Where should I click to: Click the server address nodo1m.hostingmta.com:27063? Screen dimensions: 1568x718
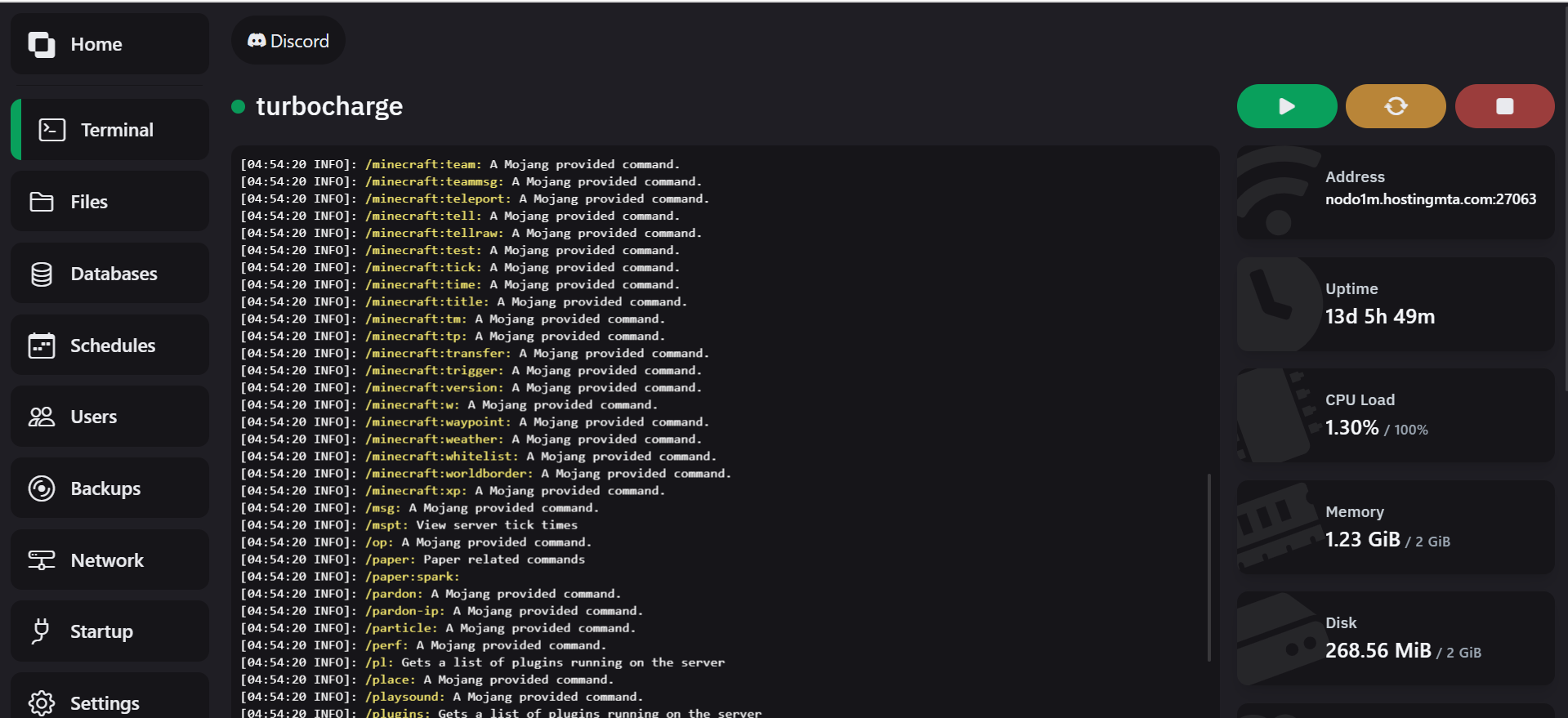click(x=1430, y=199)
